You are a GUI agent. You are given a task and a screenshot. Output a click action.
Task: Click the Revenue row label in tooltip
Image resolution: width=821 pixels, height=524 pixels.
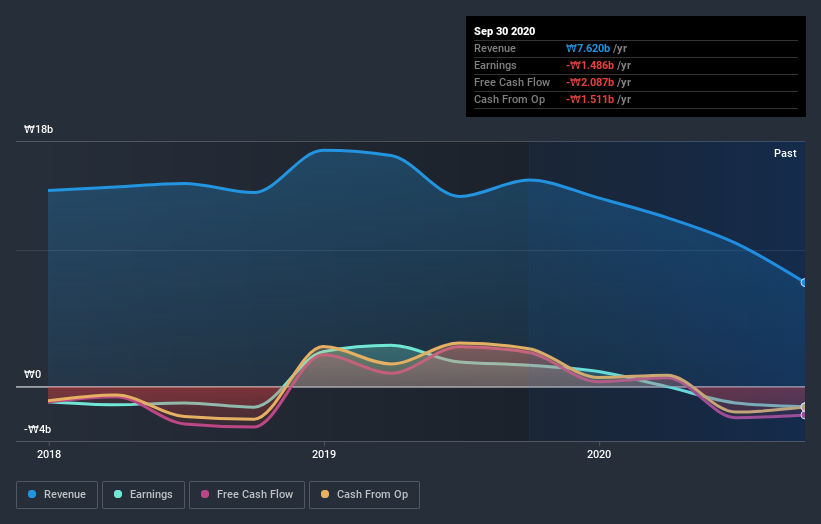pos(495,48)
